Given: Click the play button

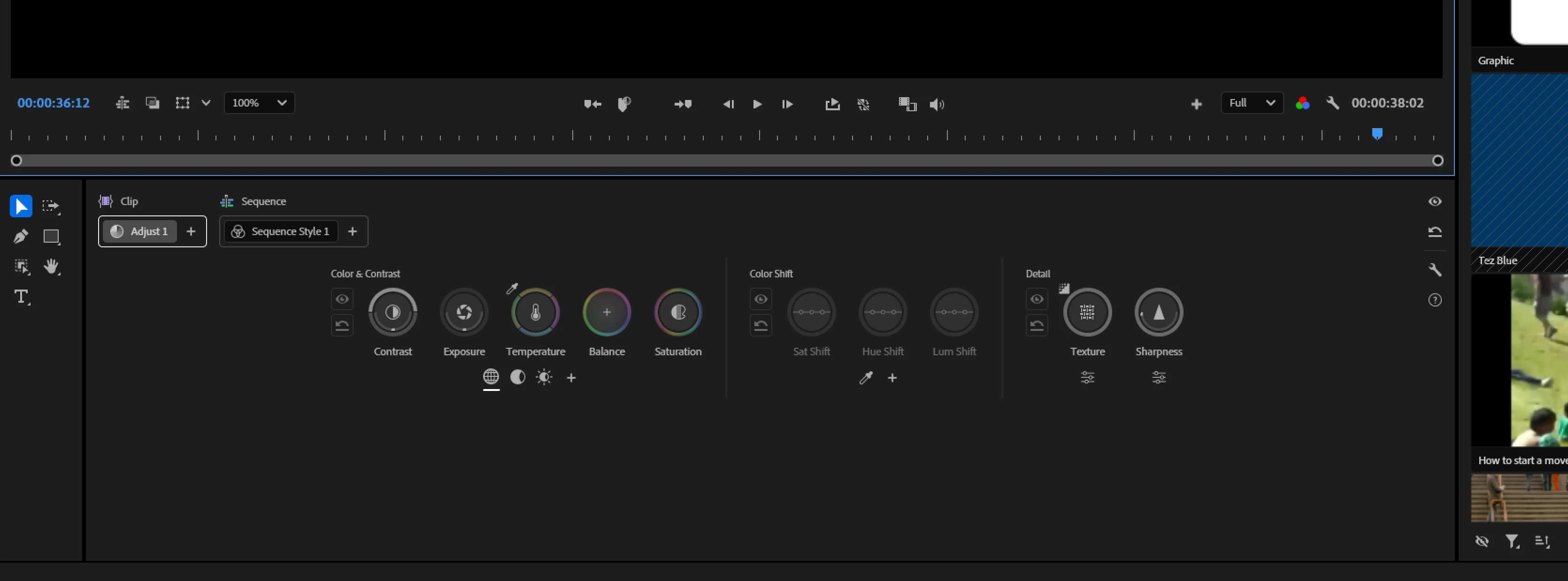Looking at the screenshot, I should pos(757,104).
